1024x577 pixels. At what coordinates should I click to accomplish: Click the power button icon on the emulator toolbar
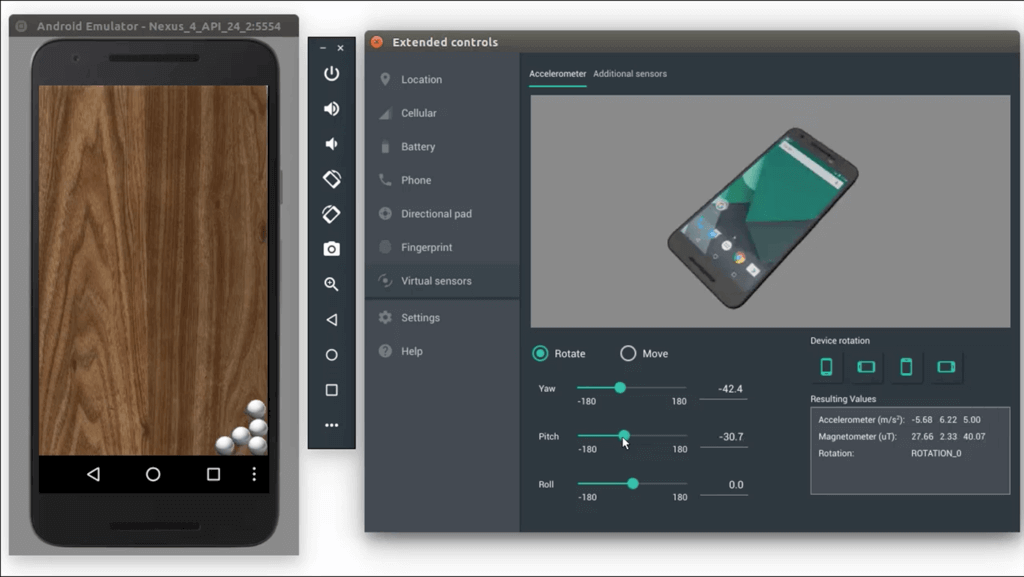pyautogui.click(x=332, y=73)
